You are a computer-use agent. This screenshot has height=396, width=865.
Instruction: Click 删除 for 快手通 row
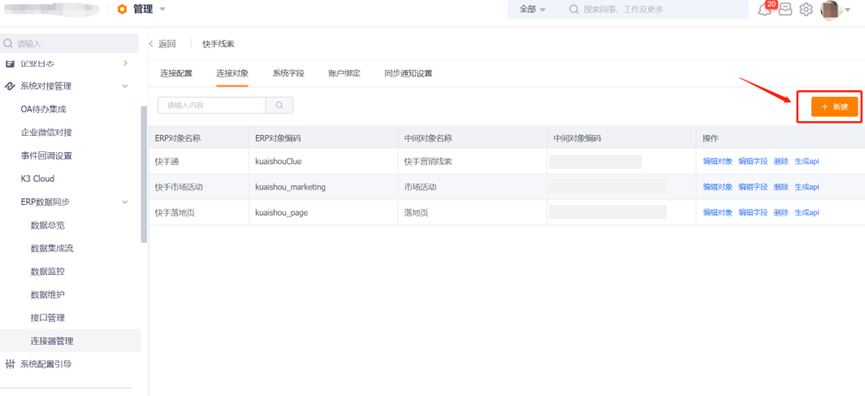(x=781, y=162)
